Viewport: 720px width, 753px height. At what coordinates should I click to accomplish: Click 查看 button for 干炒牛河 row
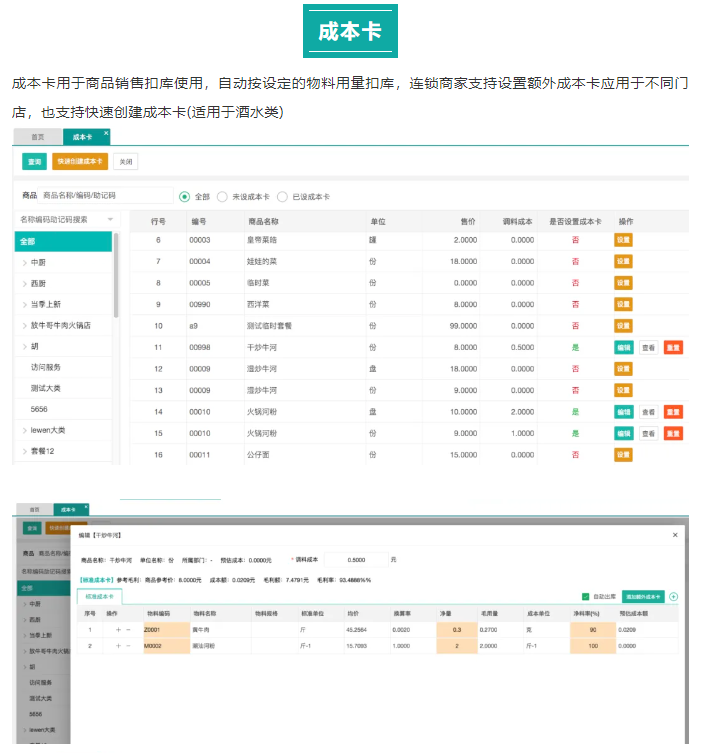(x=648, y=347)
